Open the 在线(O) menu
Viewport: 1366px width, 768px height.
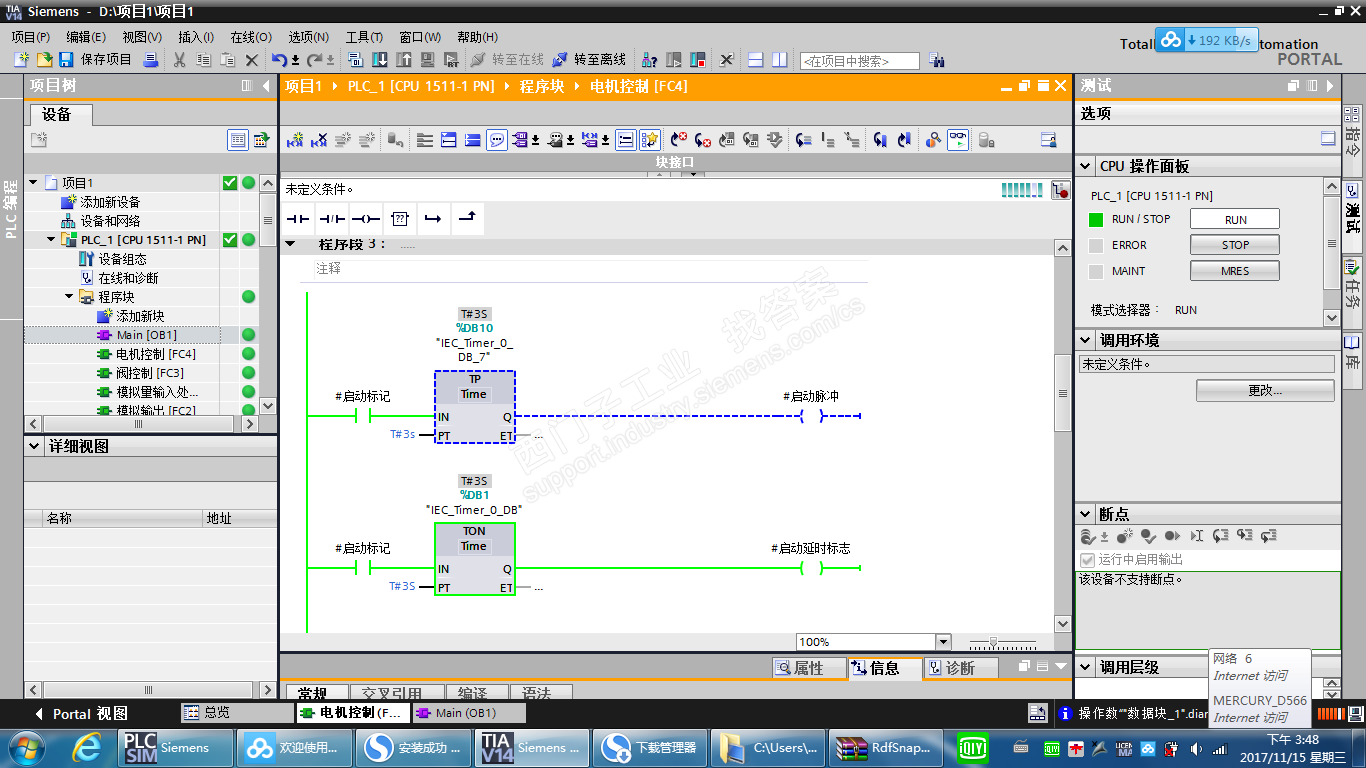pyautogui.click(x=251, y=37)
